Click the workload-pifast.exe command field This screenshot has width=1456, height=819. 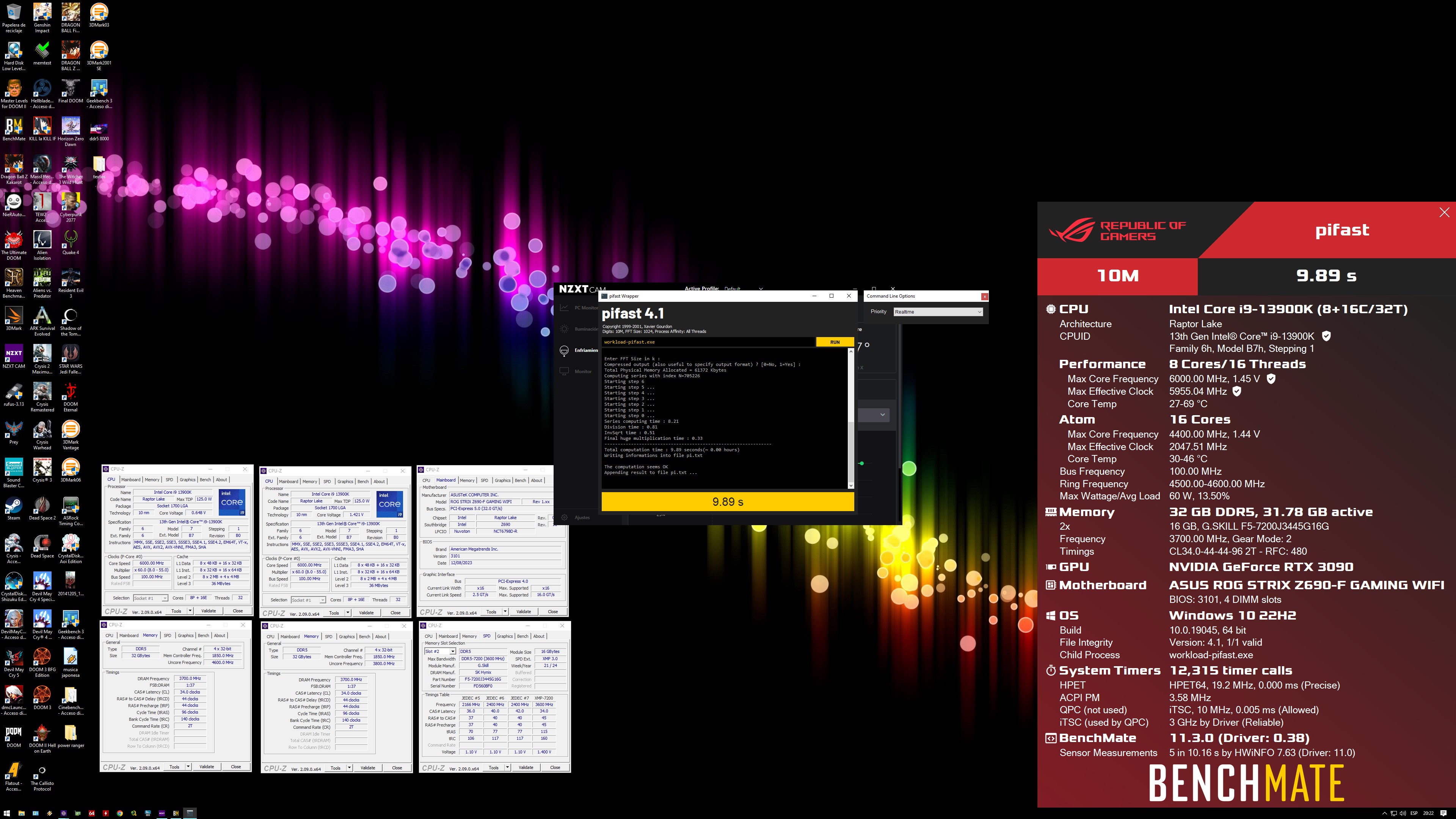click(x=708, y=342)
